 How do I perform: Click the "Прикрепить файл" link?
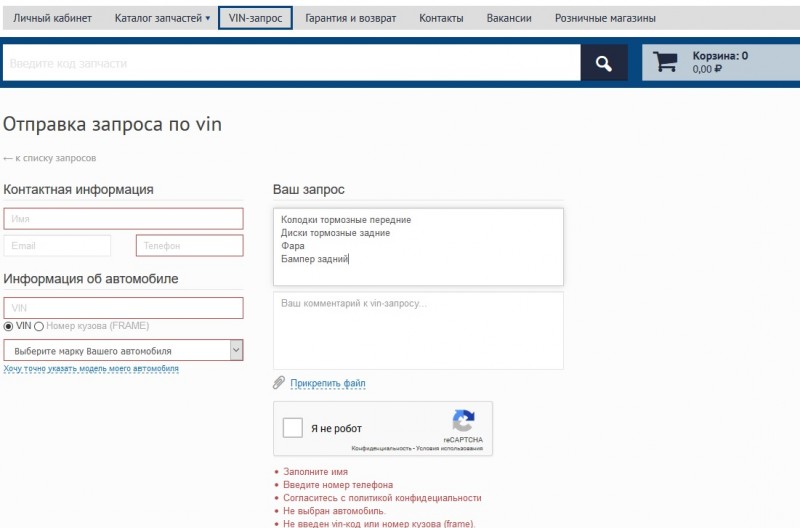tap(327, 383)
